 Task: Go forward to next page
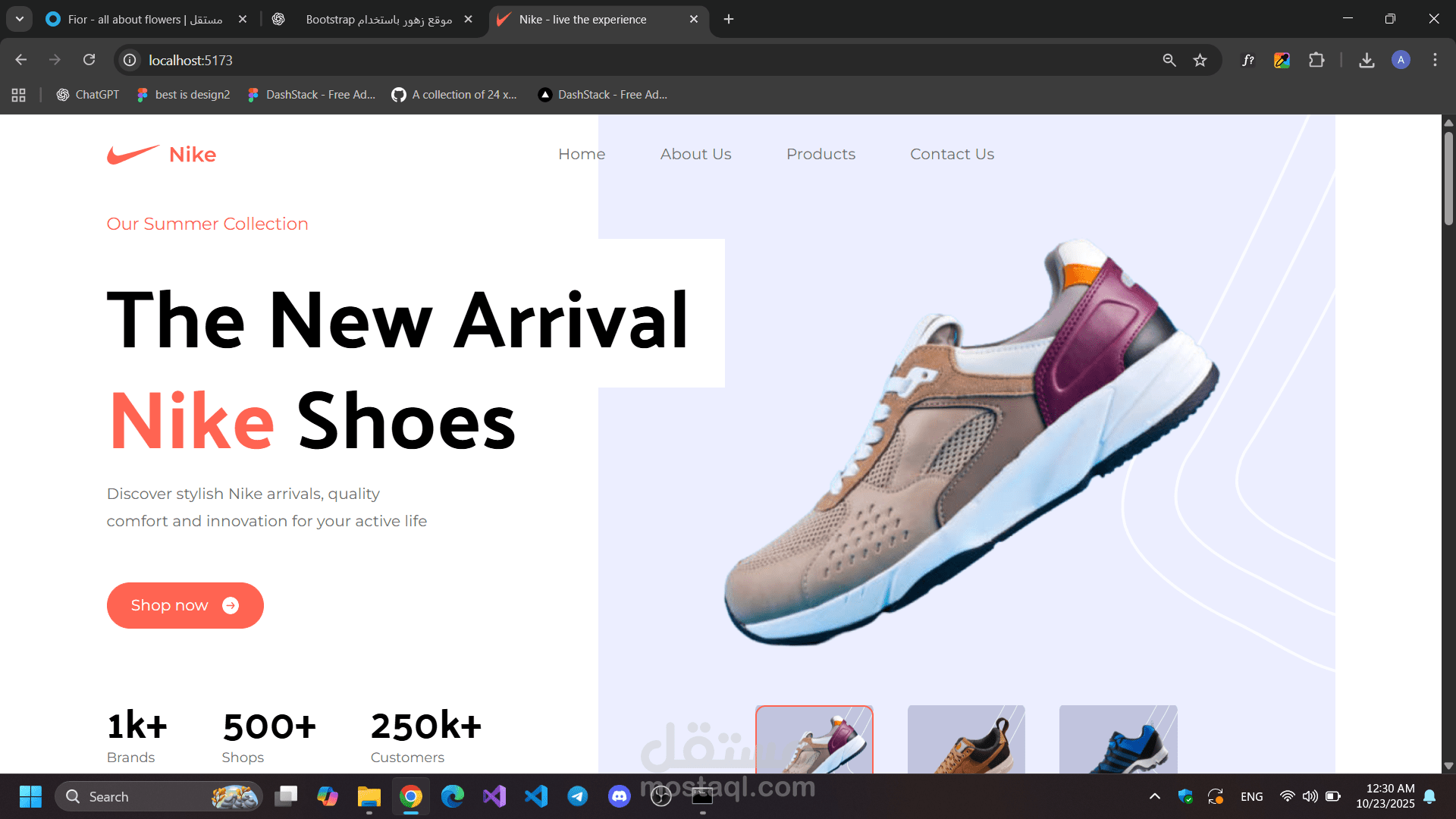tap(55, 60)
